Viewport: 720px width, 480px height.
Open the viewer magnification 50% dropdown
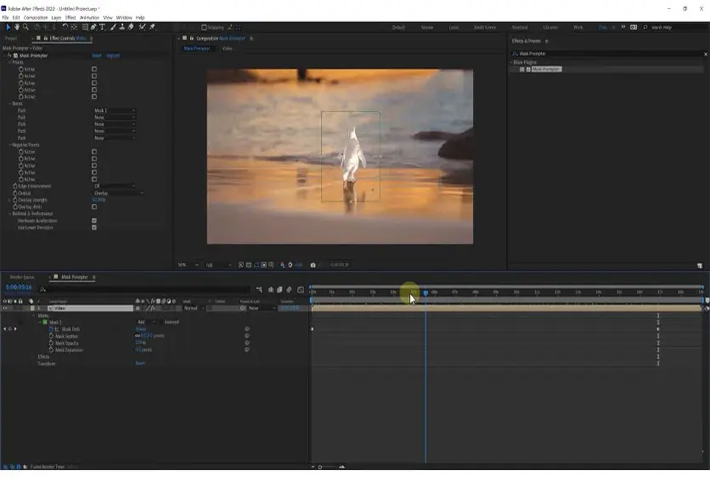pos(188,265)
